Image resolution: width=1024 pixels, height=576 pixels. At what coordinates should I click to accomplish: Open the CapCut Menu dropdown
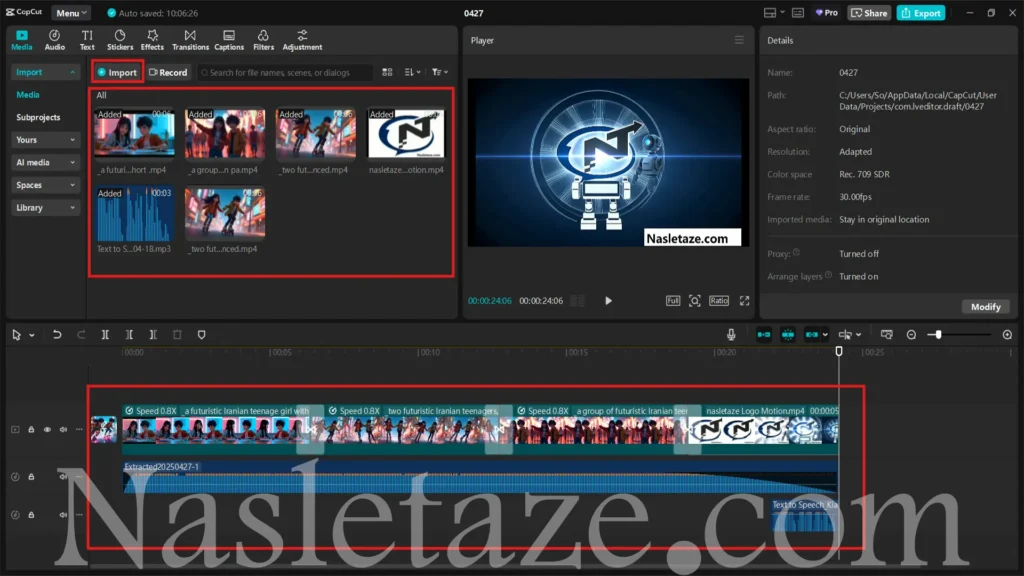[x=71, y=13]
